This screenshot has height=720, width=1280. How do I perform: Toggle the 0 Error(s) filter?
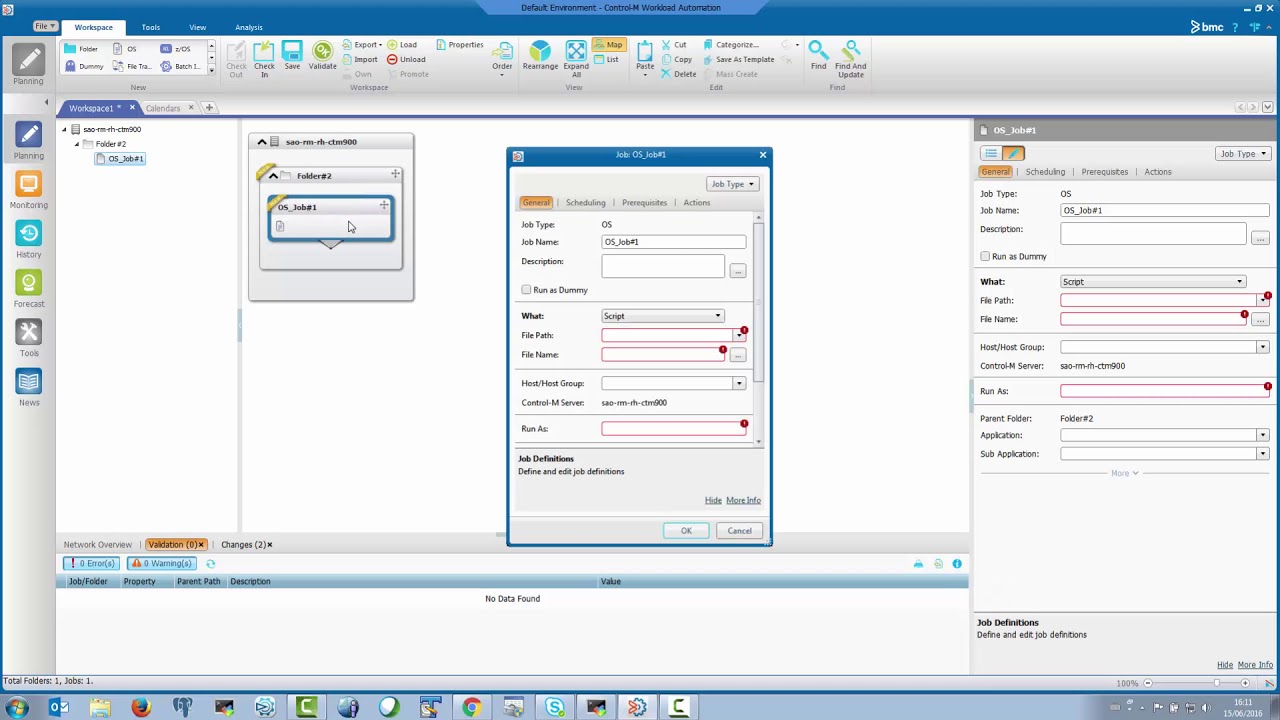(91, 563)
